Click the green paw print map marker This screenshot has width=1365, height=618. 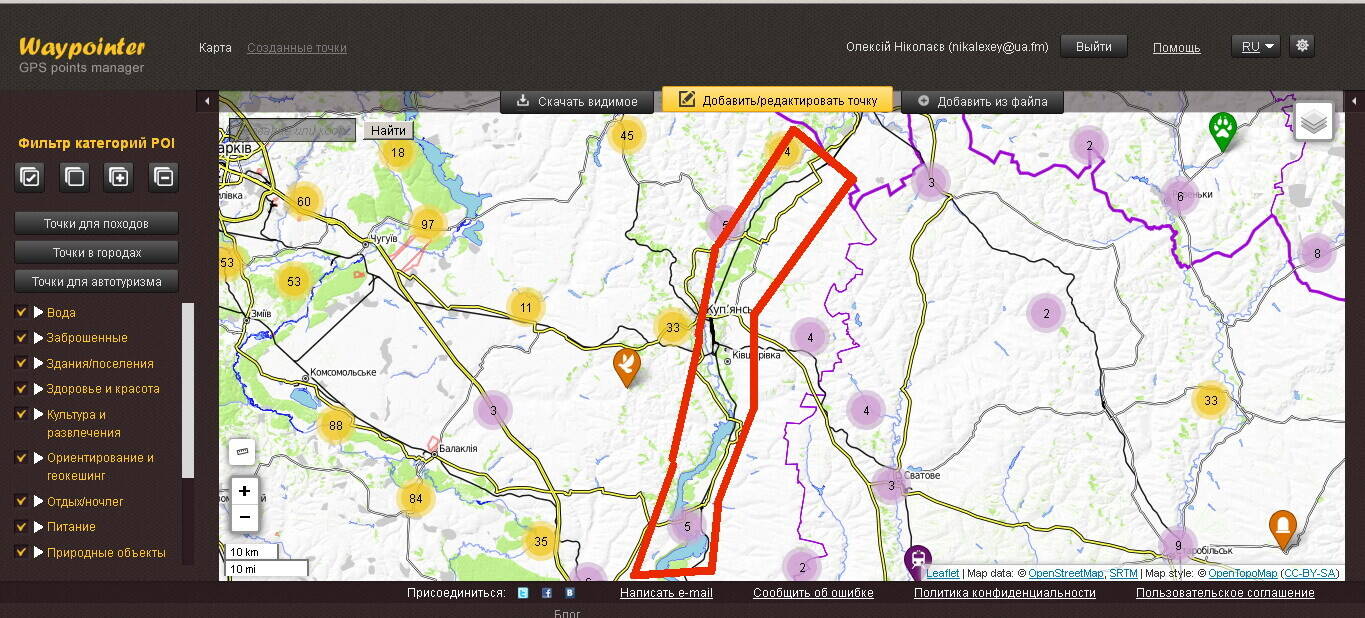[x=1222, y=129]
